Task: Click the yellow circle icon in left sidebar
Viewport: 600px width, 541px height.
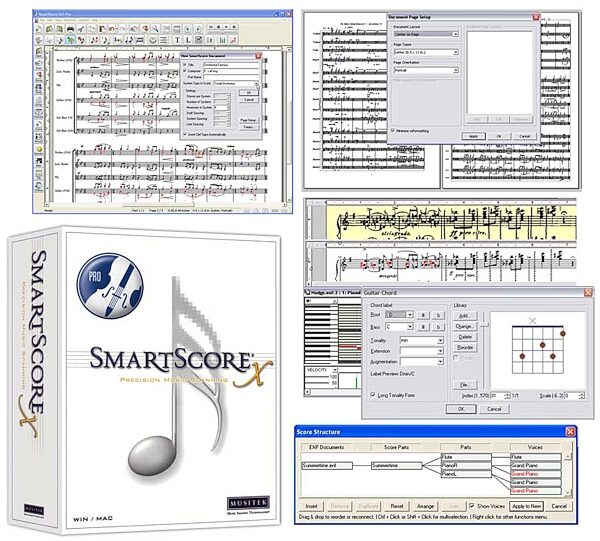Action: (x=39, y=149)
